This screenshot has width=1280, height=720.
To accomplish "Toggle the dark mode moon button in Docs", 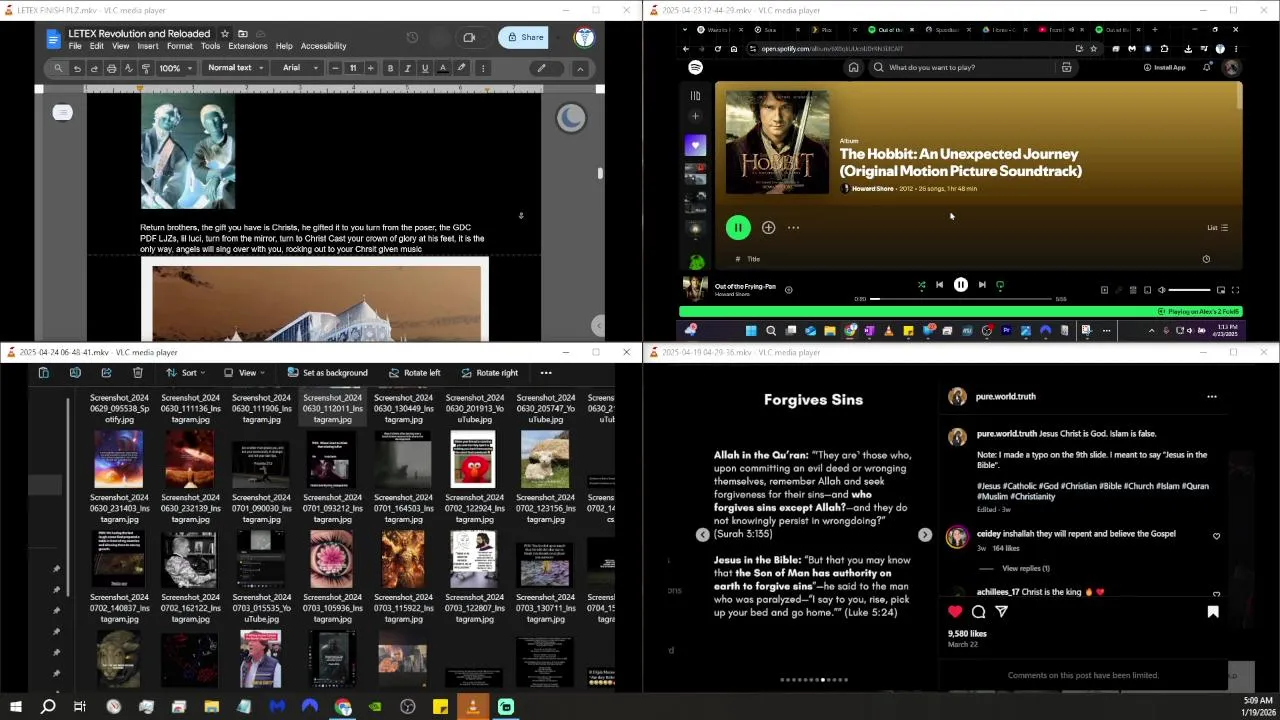I will pyautogui.click(x=571, y=118).
